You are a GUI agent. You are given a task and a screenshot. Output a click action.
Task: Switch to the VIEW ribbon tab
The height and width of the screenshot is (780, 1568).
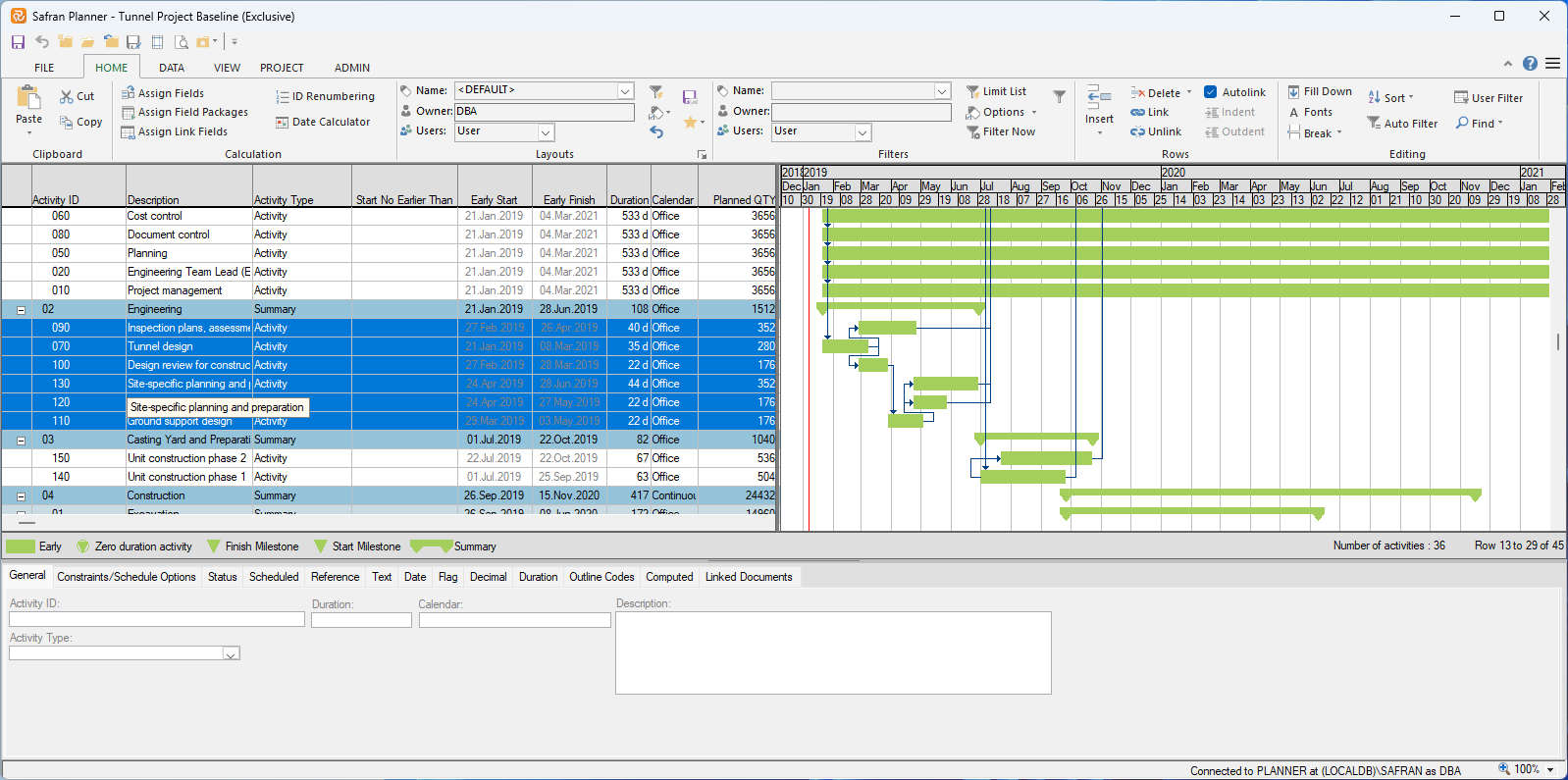(x=227, y=68)
